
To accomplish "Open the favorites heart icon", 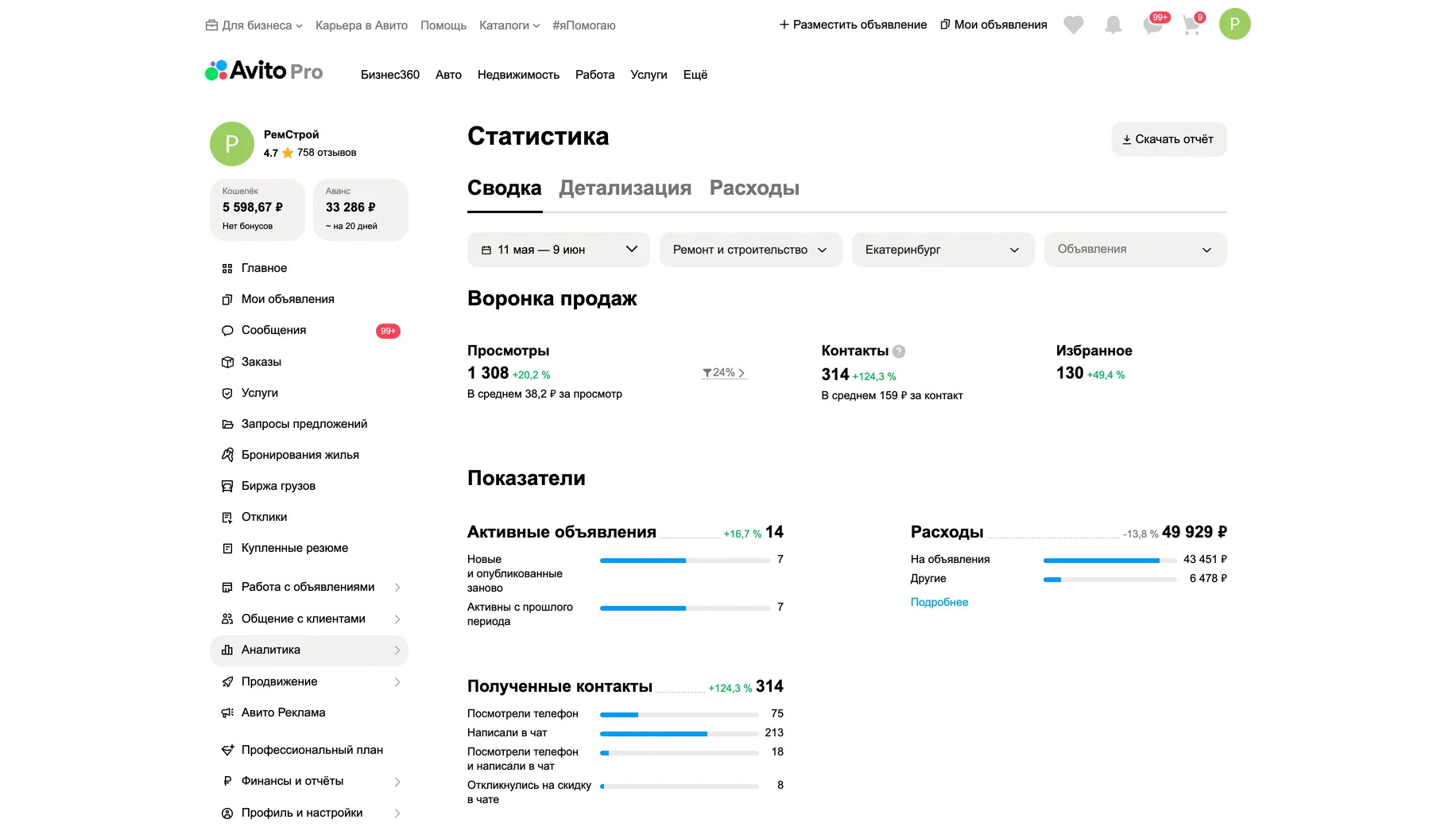I will click(1074, 25).
